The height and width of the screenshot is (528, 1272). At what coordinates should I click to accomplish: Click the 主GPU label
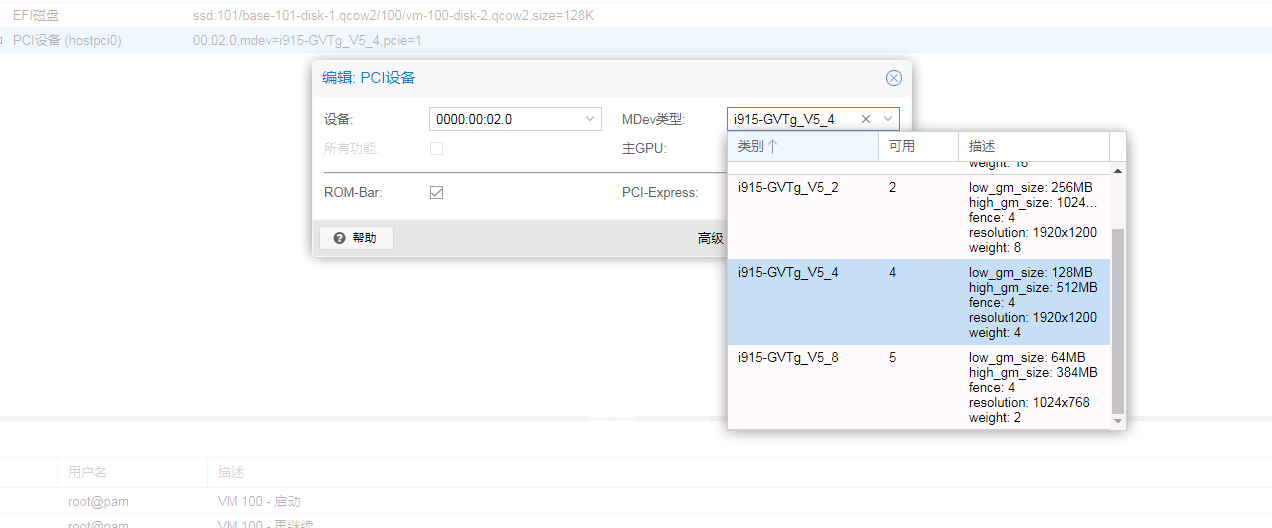pyautogui.click(x=644, y=148)
